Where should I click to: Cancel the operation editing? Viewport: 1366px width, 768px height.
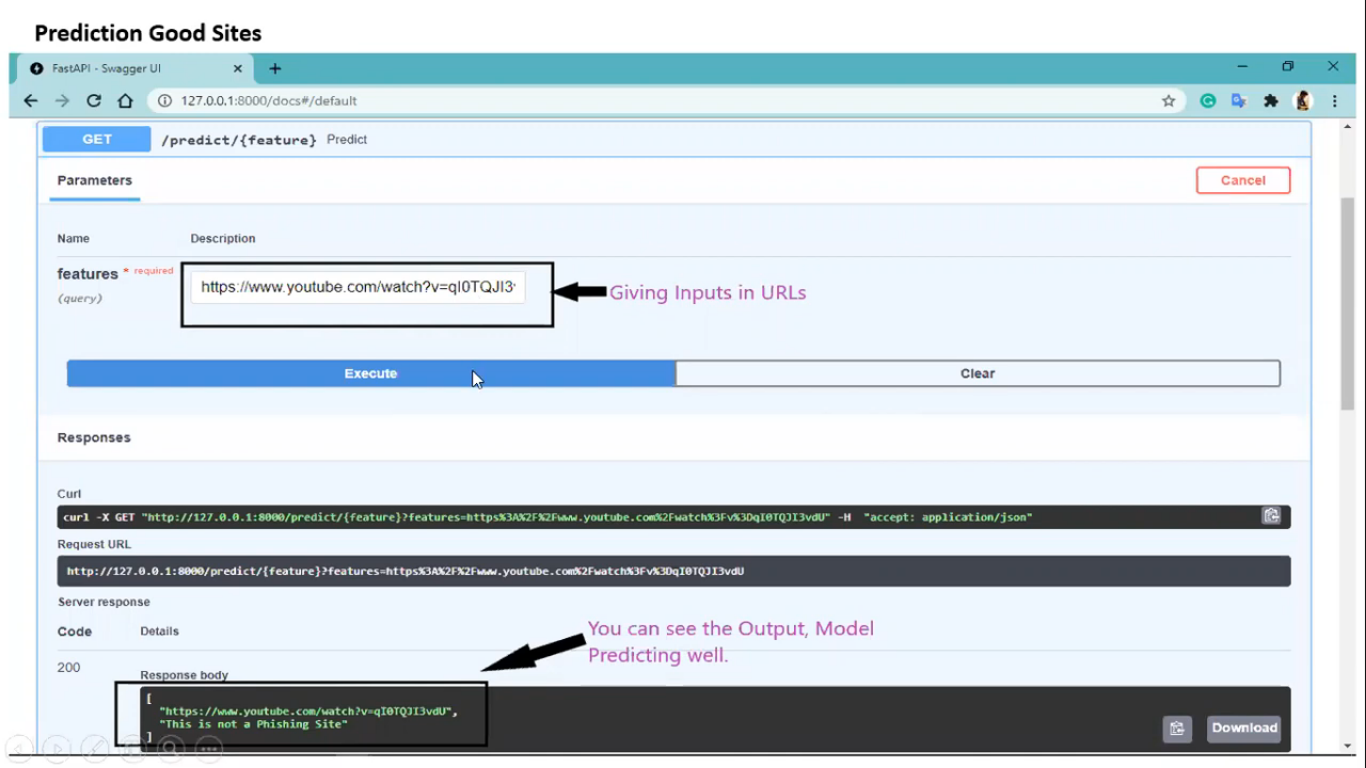pos(1243,180)
